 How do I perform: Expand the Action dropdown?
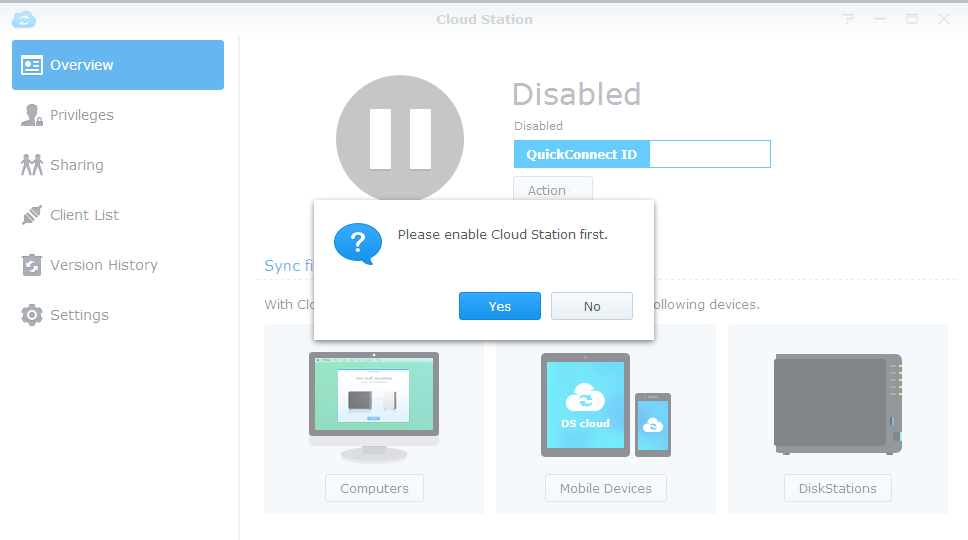(x=553, y=190)
